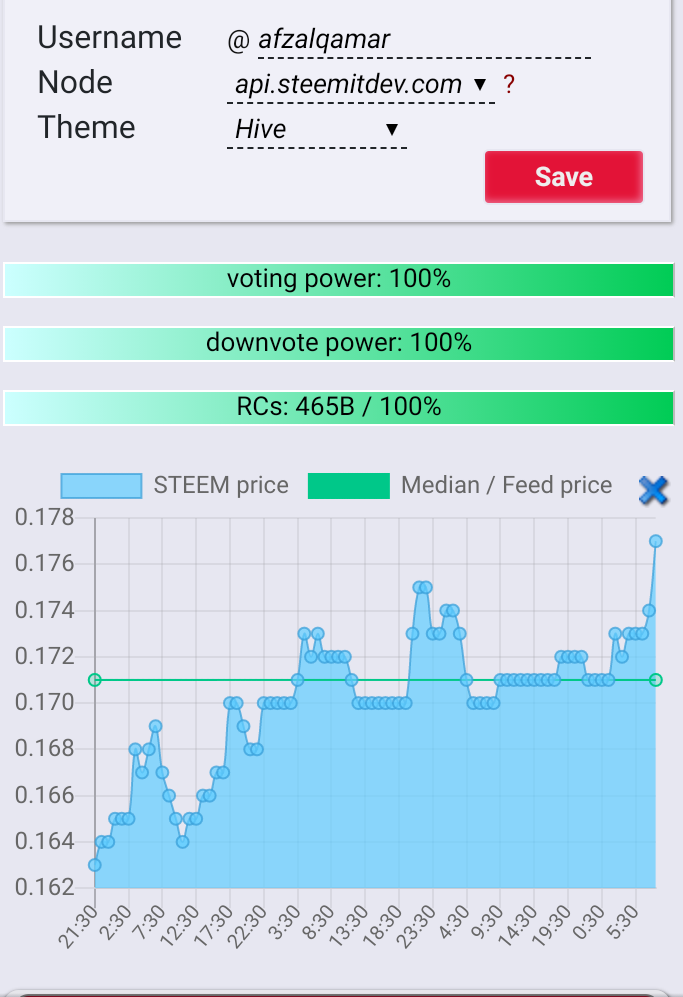Select the highest chart point near 0.177
The image size is (683, 997).
pos(656,541)
